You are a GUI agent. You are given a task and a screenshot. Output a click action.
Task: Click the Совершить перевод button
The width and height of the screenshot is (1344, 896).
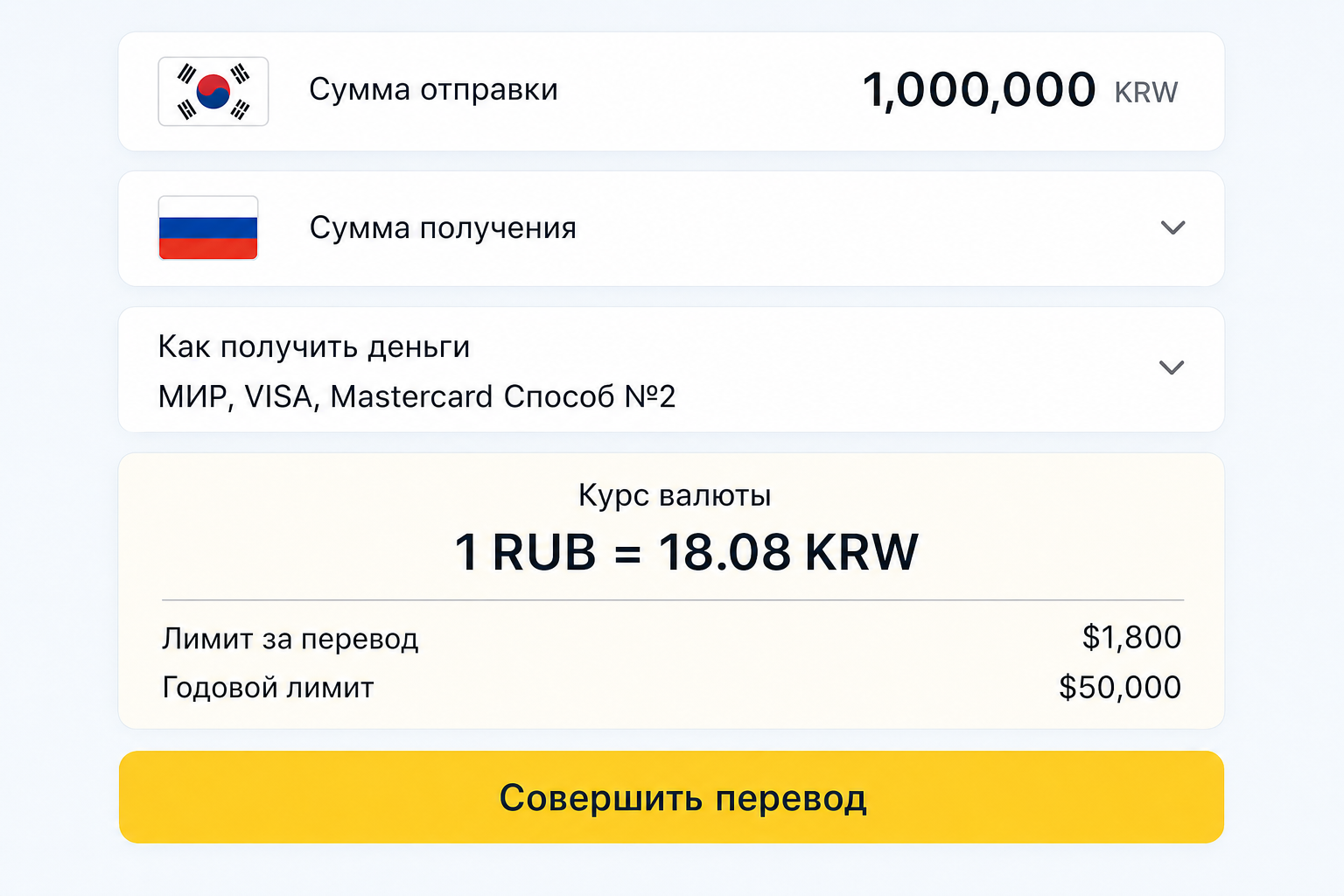(x=671, y=797)
